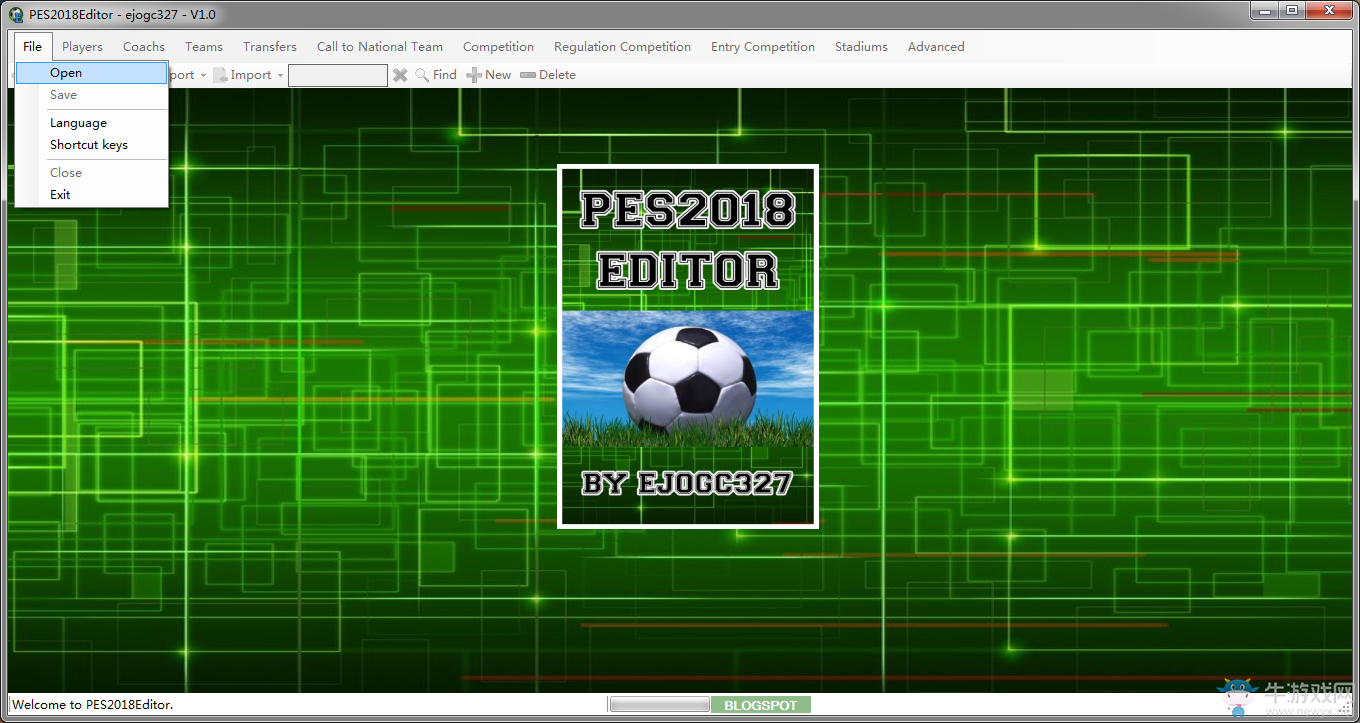Click the toolbar search input field
The height and width of the screenshot is (723, 1360).
pos(338,75)
